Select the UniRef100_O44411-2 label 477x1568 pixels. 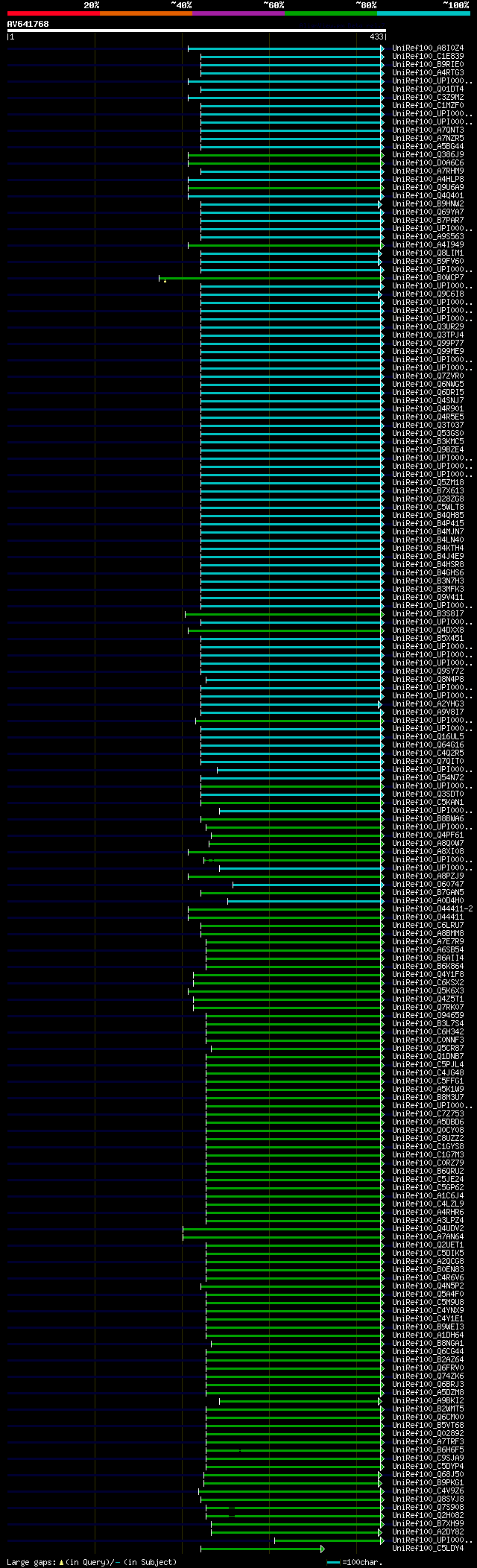(432, 909)
